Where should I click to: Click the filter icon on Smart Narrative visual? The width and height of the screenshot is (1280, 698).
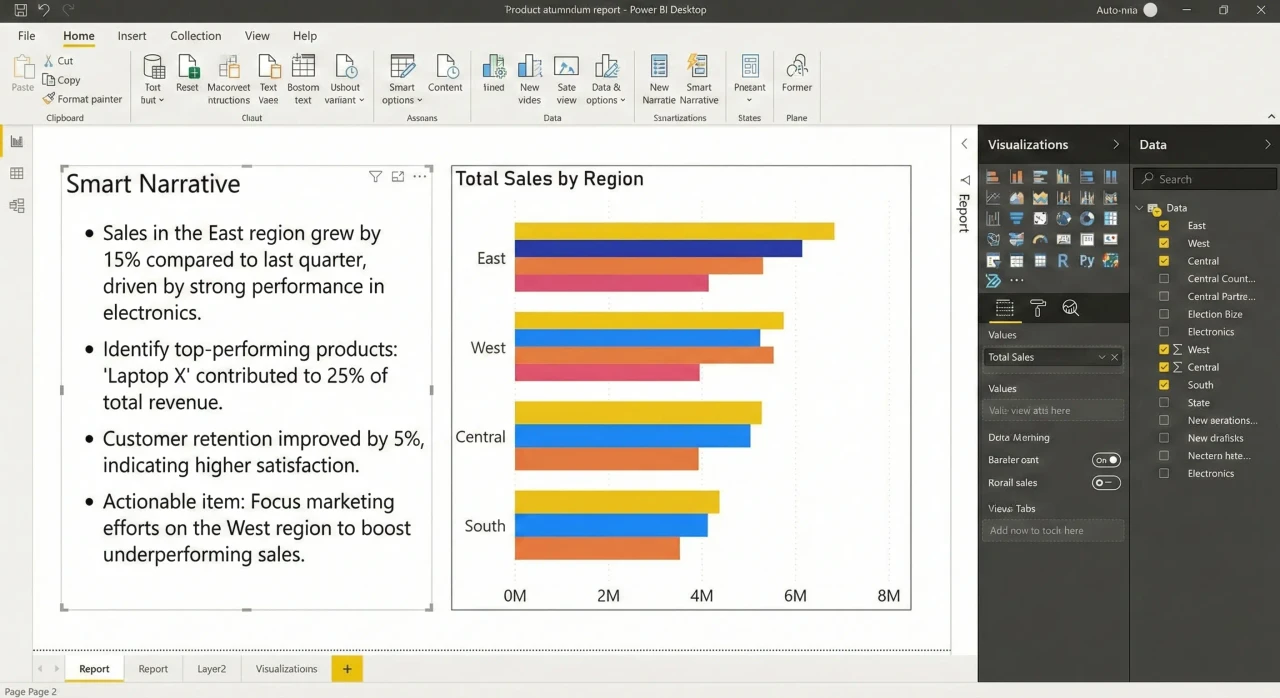[x=375, y=177]
